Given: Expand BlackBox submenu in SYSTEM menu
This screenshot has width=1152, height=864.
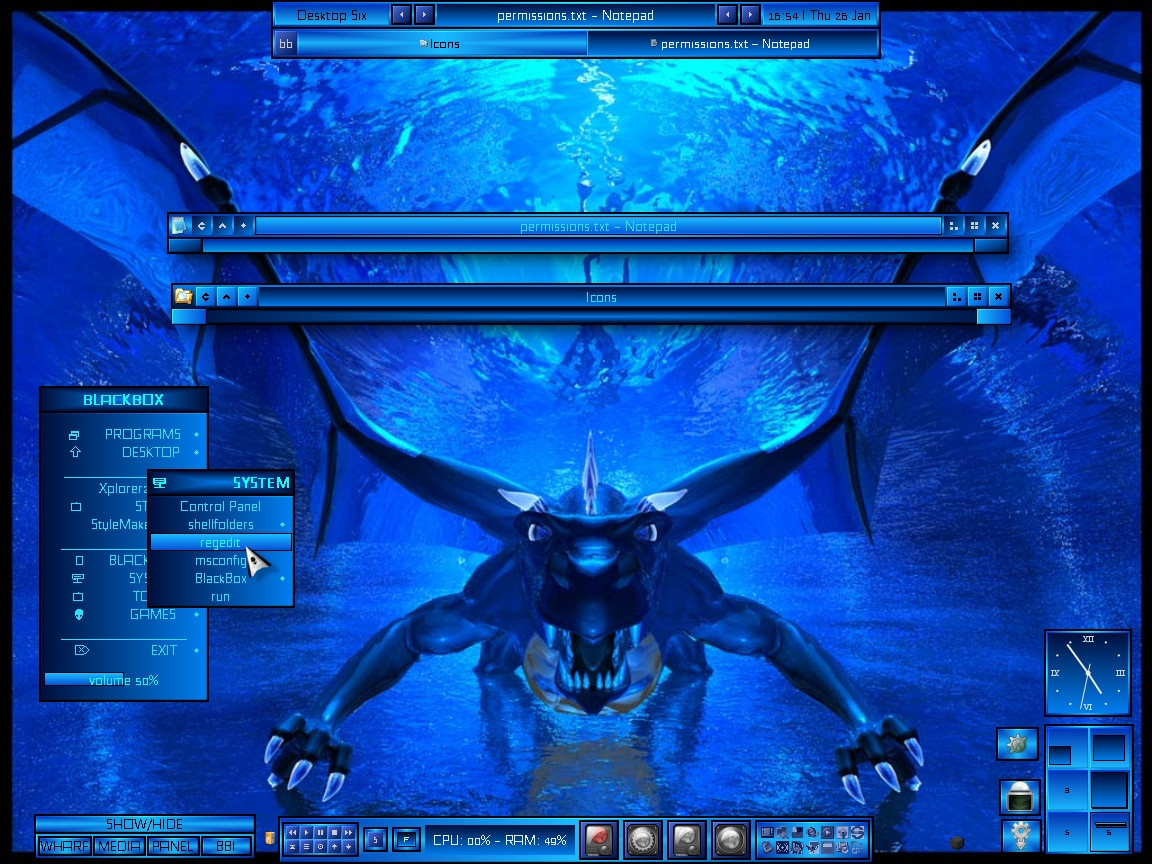Looking at the screenshot, I should 220,578.
